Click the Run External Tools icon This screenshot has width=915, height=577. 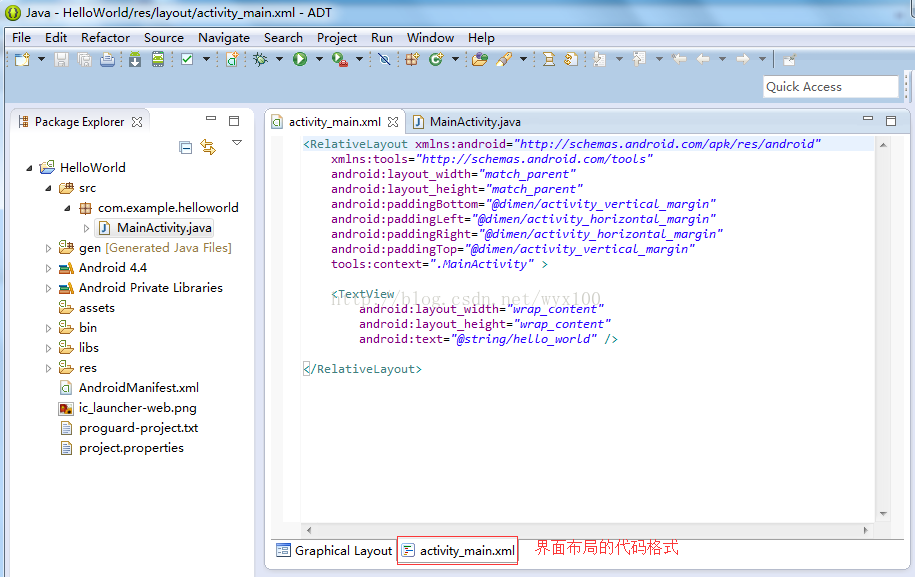340,60
